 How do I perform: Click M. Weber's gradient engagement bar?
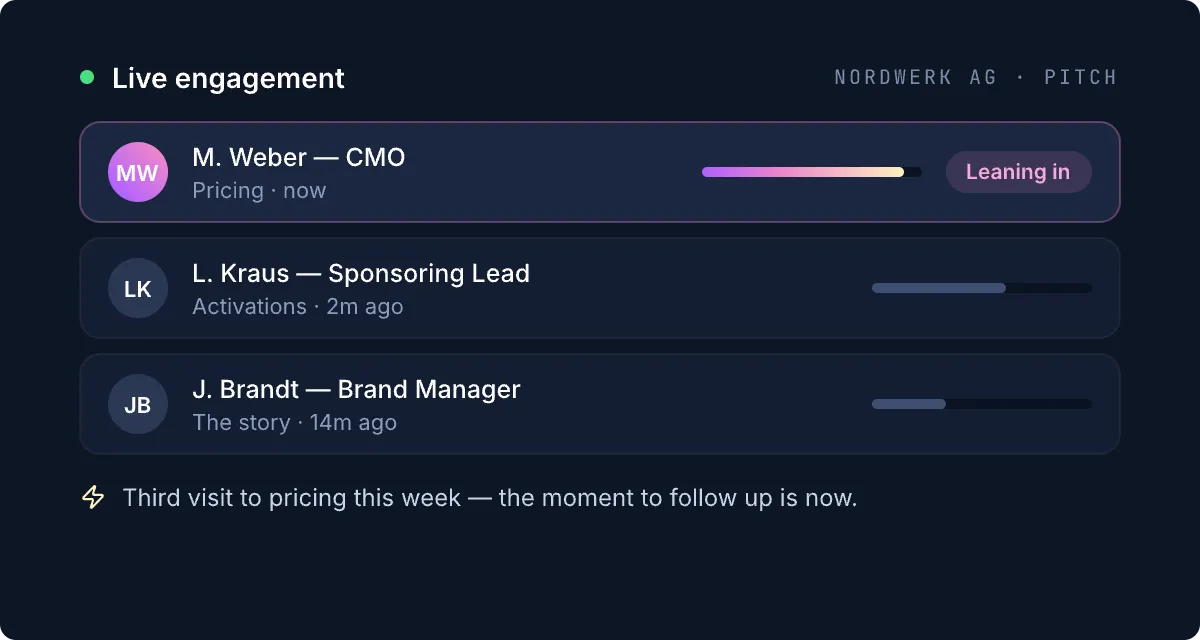point(812,172)
